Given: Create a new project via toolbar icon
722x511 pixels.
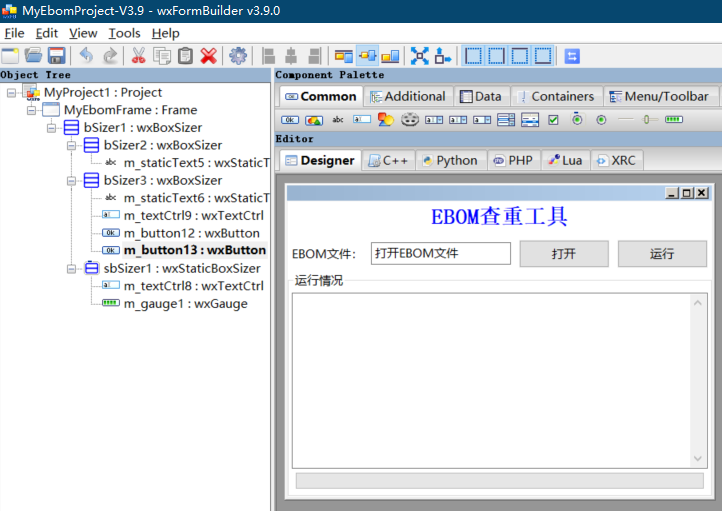Looking at the screenshot, I should (x=10, y=56).
